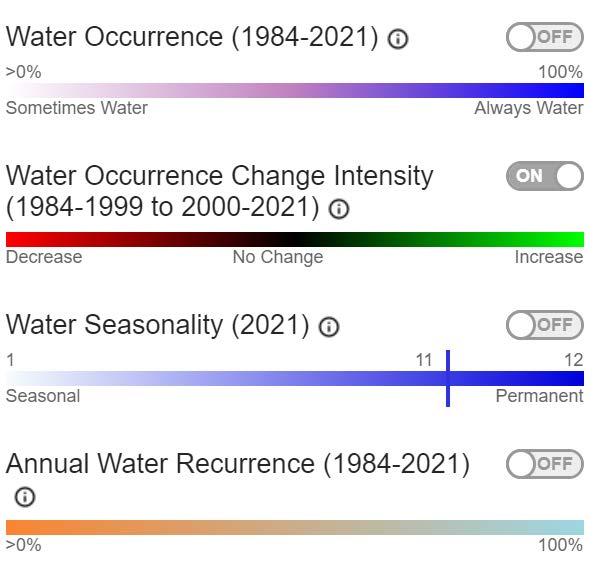601x579 pixels.
Task: Click the "Water Seasonality (2021)" heading
Action: (158, 325)
